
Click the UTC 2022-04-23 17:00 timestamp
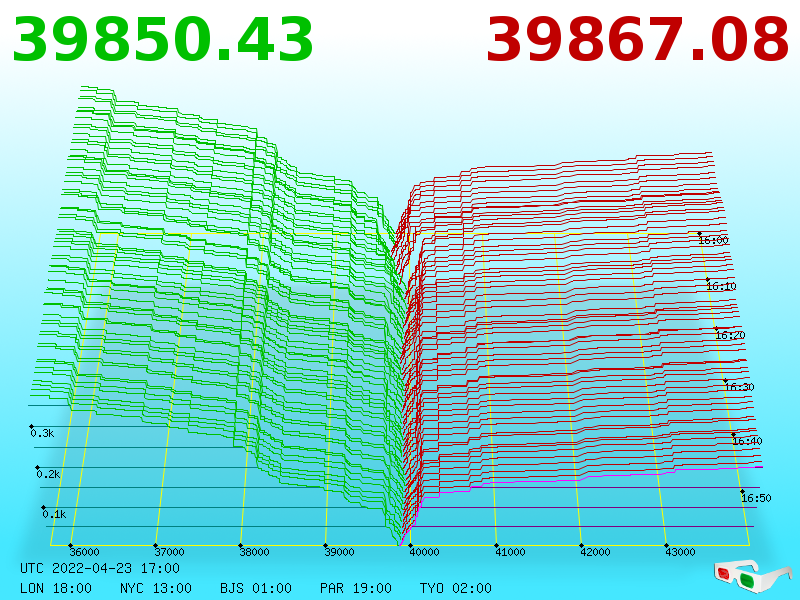(100, 568)
